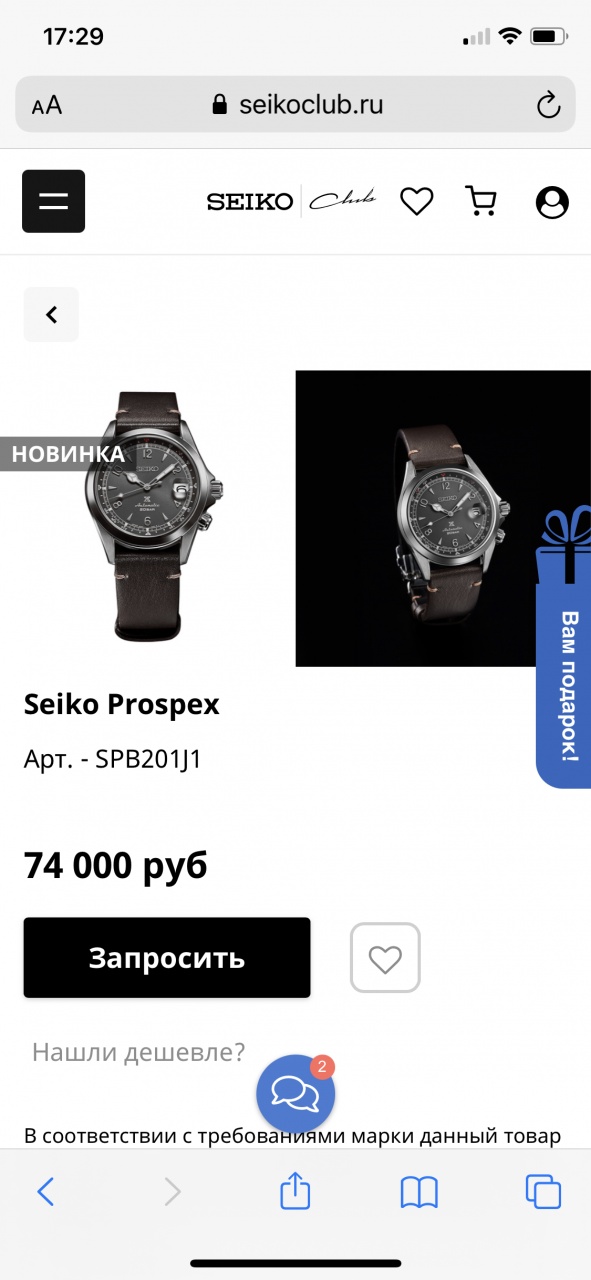Click the Запросить button

point(167,958)
